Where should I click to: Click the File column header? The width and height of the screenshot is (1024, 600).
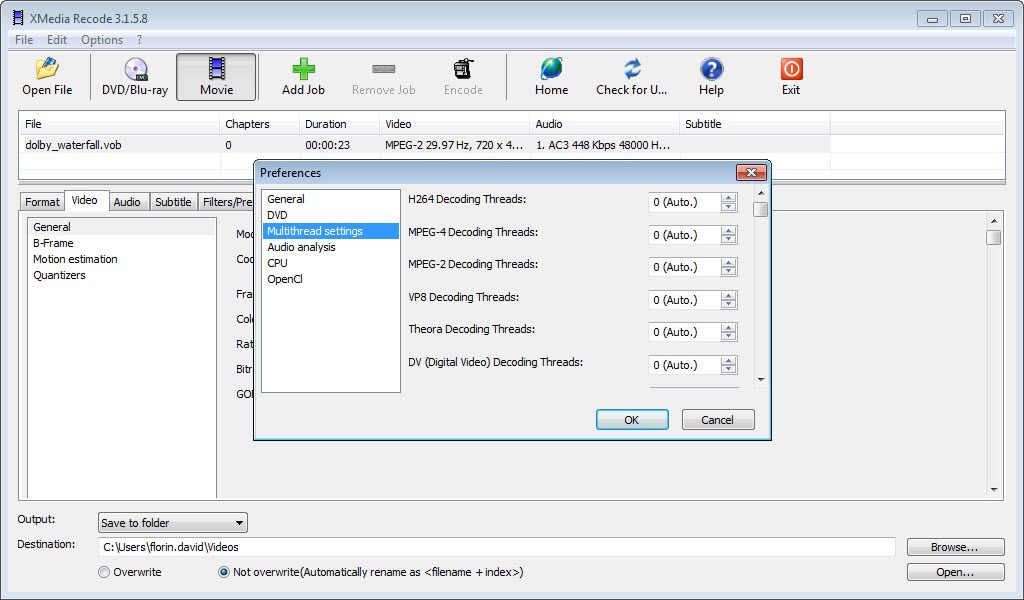119,124
